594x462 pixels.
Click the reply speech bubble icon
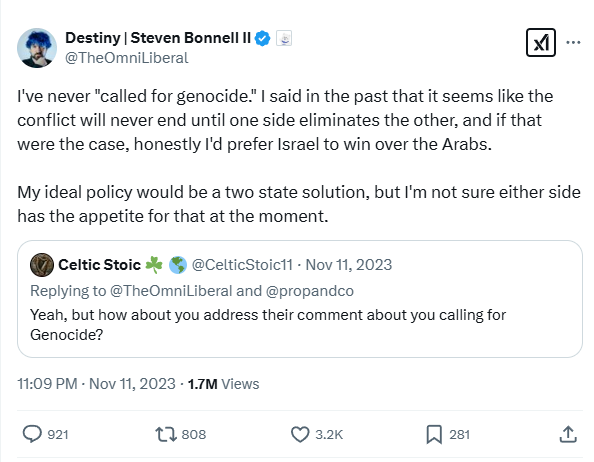click(x=32, y=434)
